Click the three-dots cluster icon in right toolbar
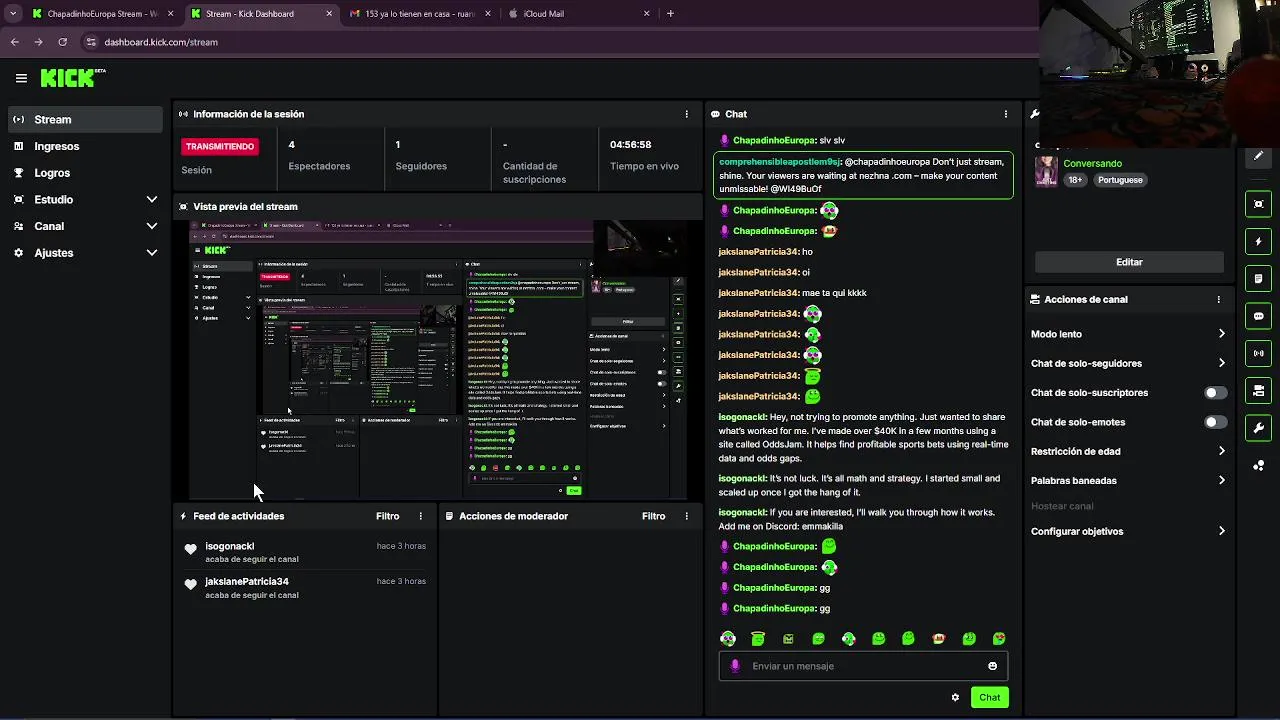 [1258, 465]
